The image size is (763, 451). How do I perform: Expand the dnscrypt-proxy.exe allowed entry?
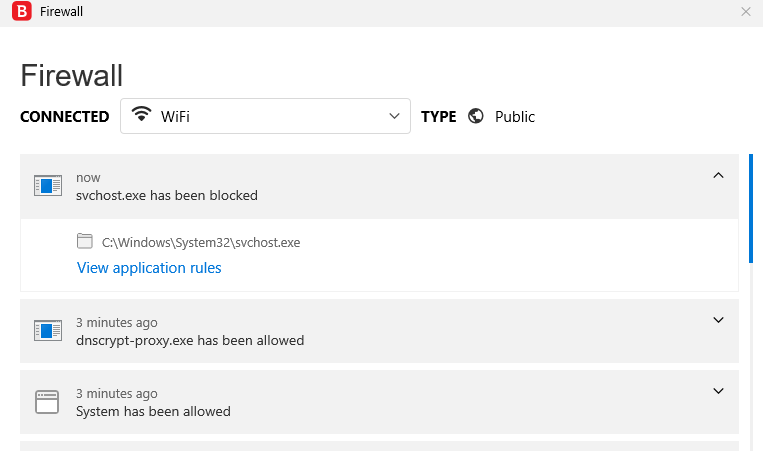tap(717, 321)
